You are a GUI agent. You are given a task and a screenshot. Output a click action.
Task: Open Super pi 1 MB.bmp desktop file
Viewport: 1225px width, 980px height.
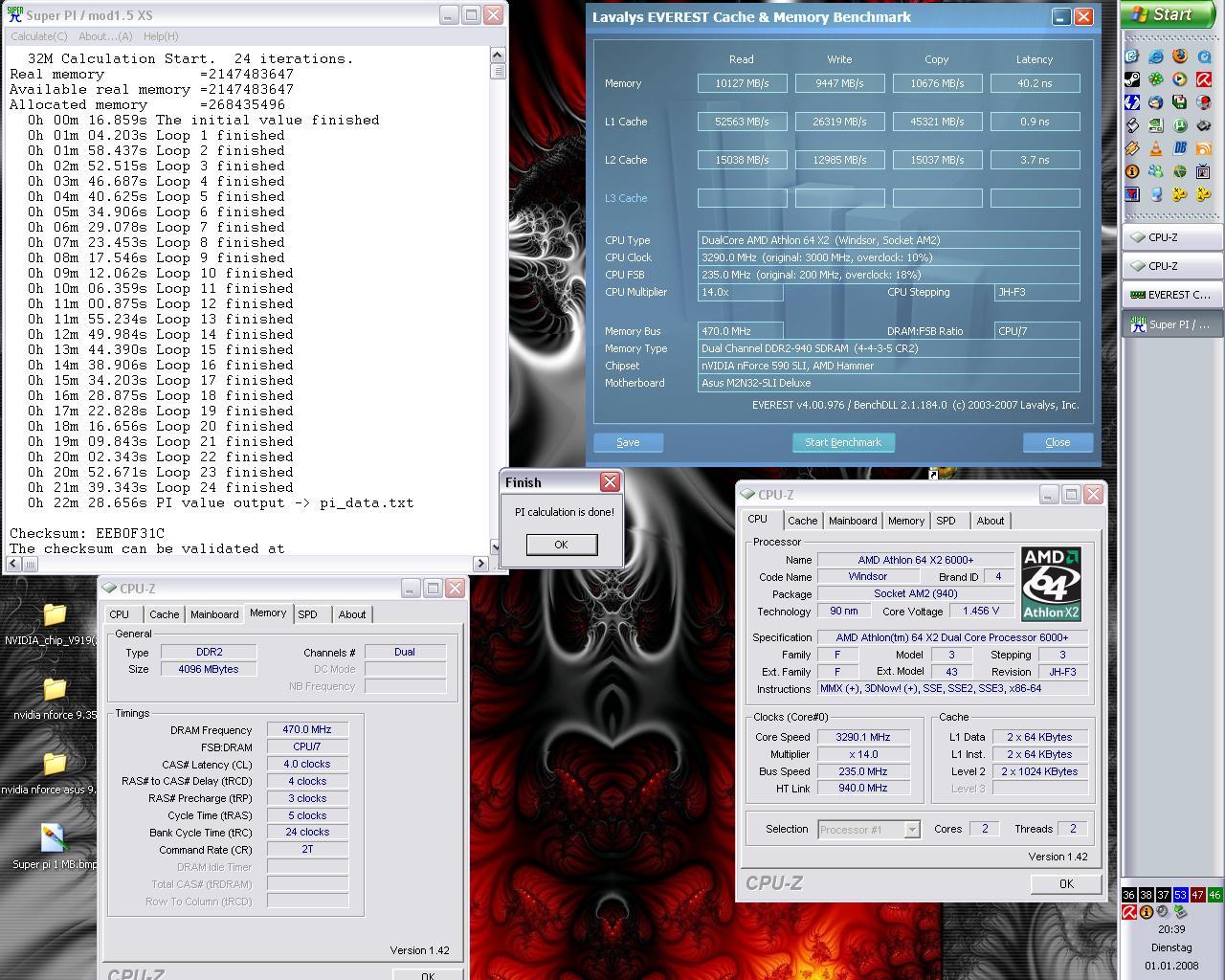coord(54,846)
